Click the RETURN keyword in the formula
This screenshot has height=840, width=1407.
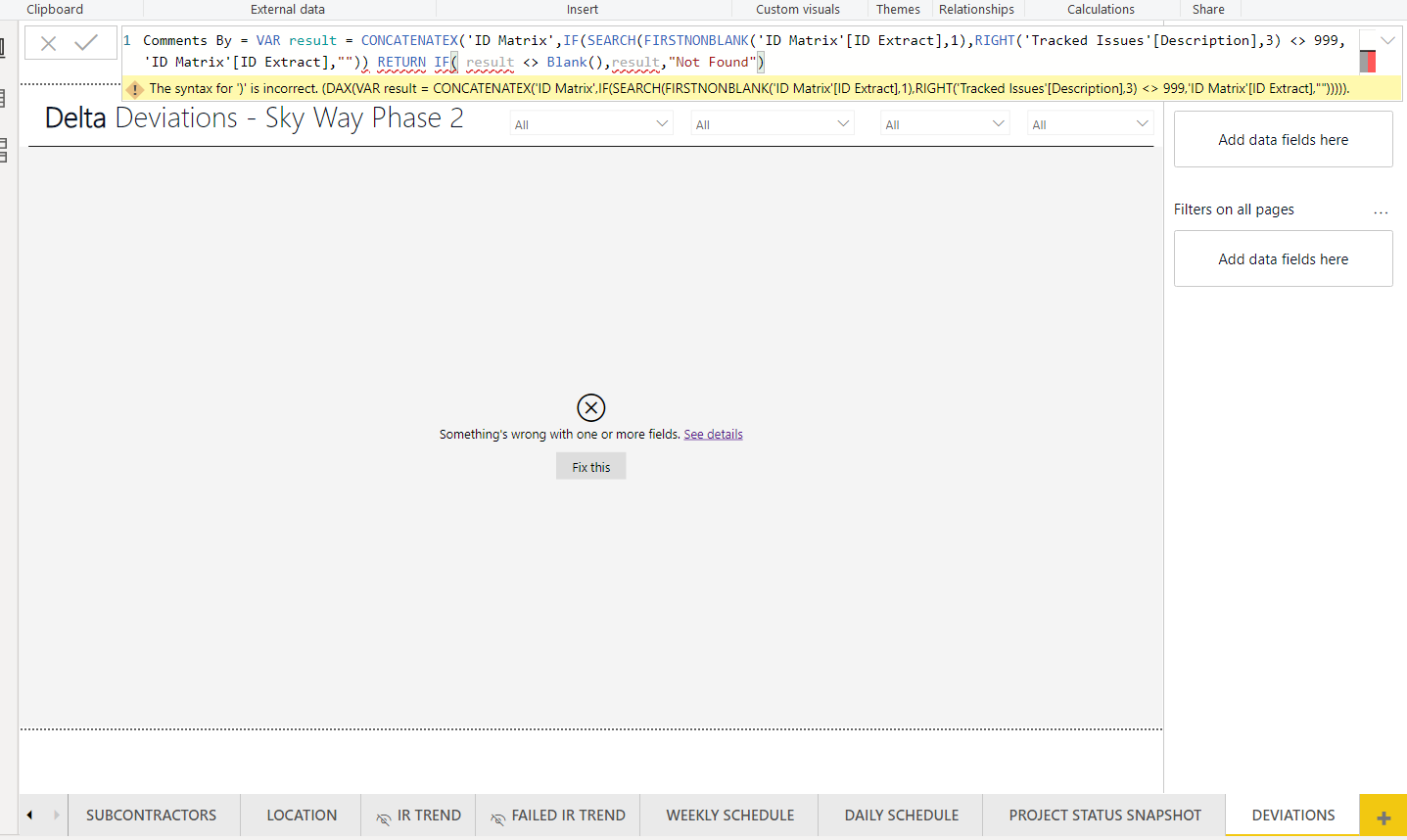click(x=401, y=62)
